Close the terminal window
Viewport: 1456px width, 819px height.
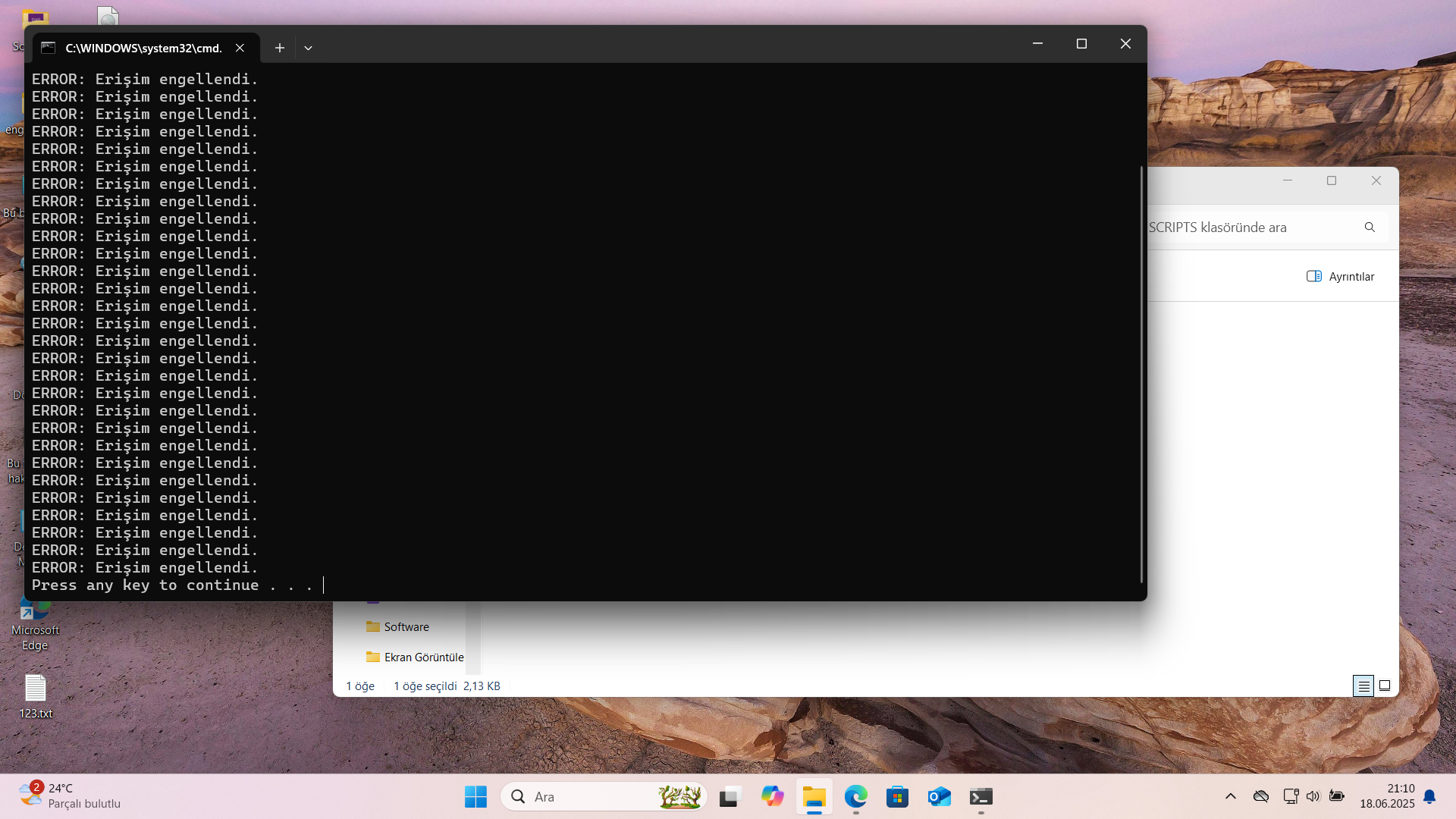[1125, 44]
